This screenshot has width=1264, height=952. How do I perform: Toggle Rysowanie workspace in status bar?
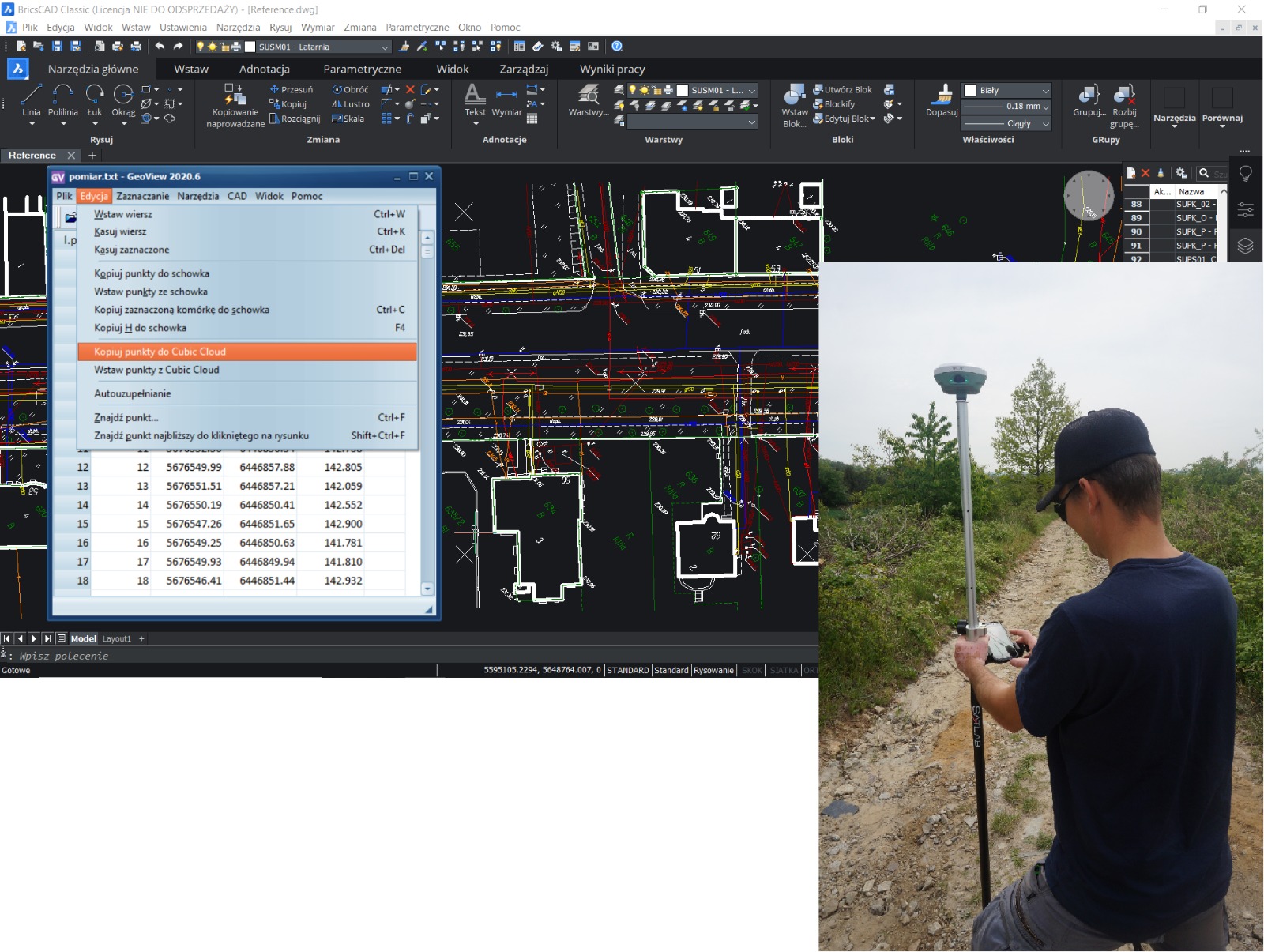click(x=714, y=670)
